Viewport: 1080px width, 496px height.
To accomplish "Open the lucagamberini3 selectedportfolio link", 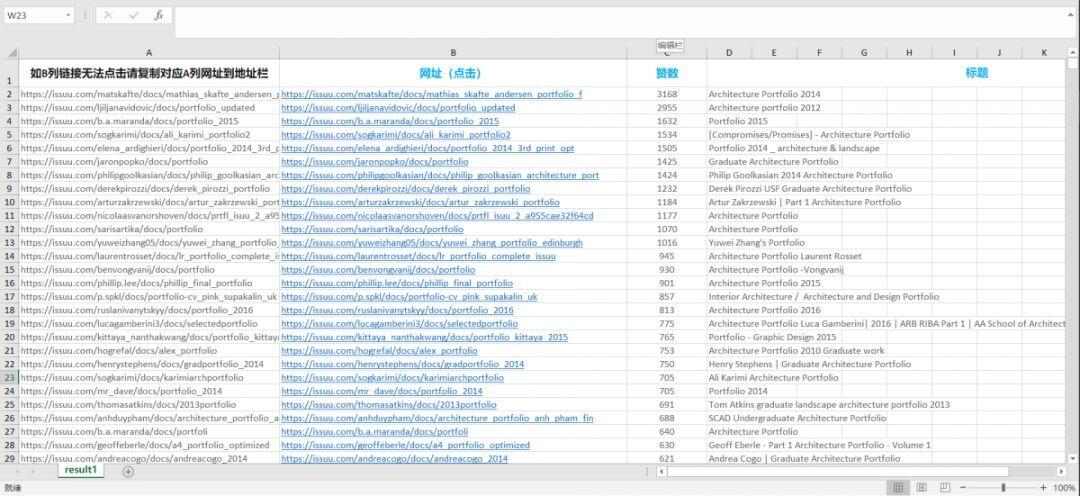I will coord(399,323).
